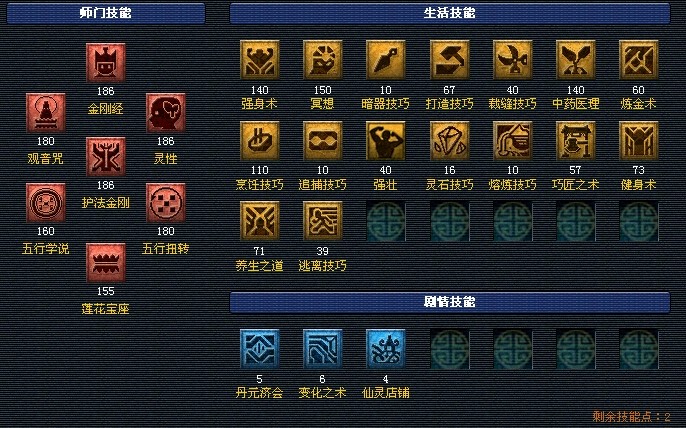This screenshot has width=686, height=428.
Task: Select the 灵石技巧 gem icon
Action: 449,141
